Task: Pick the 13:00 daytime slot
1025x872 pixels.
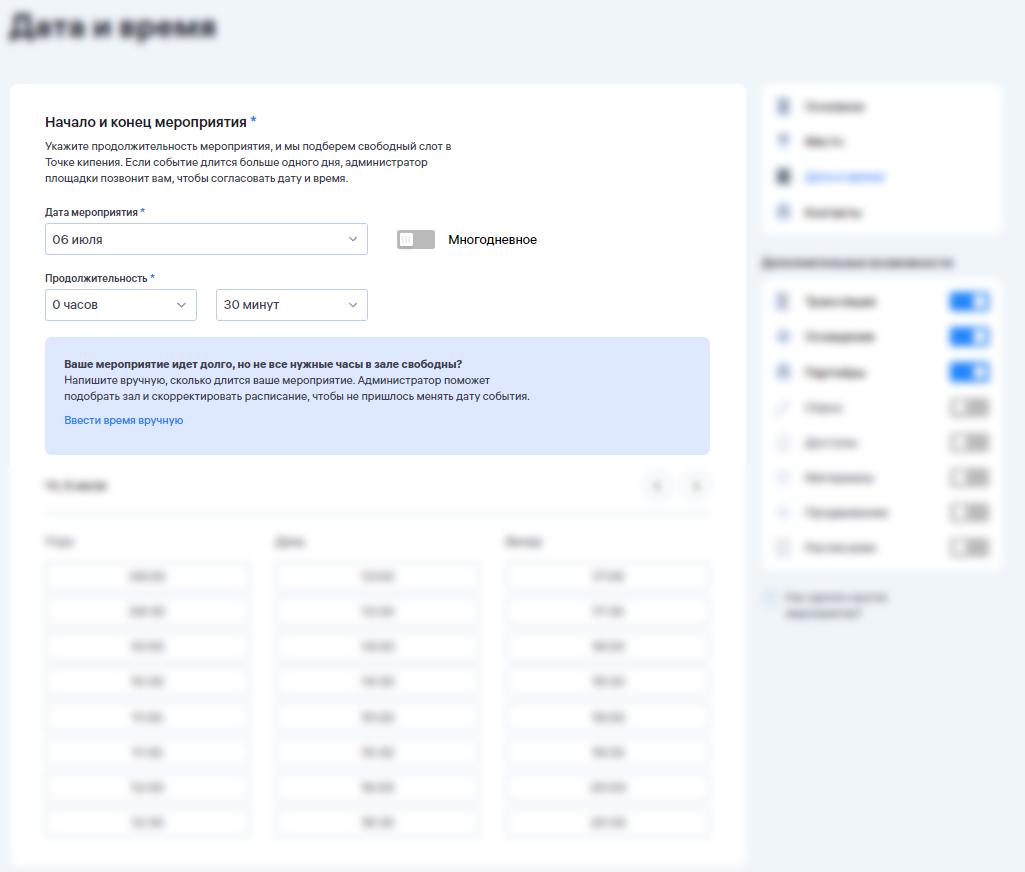Action: click(x=377, y=576)
